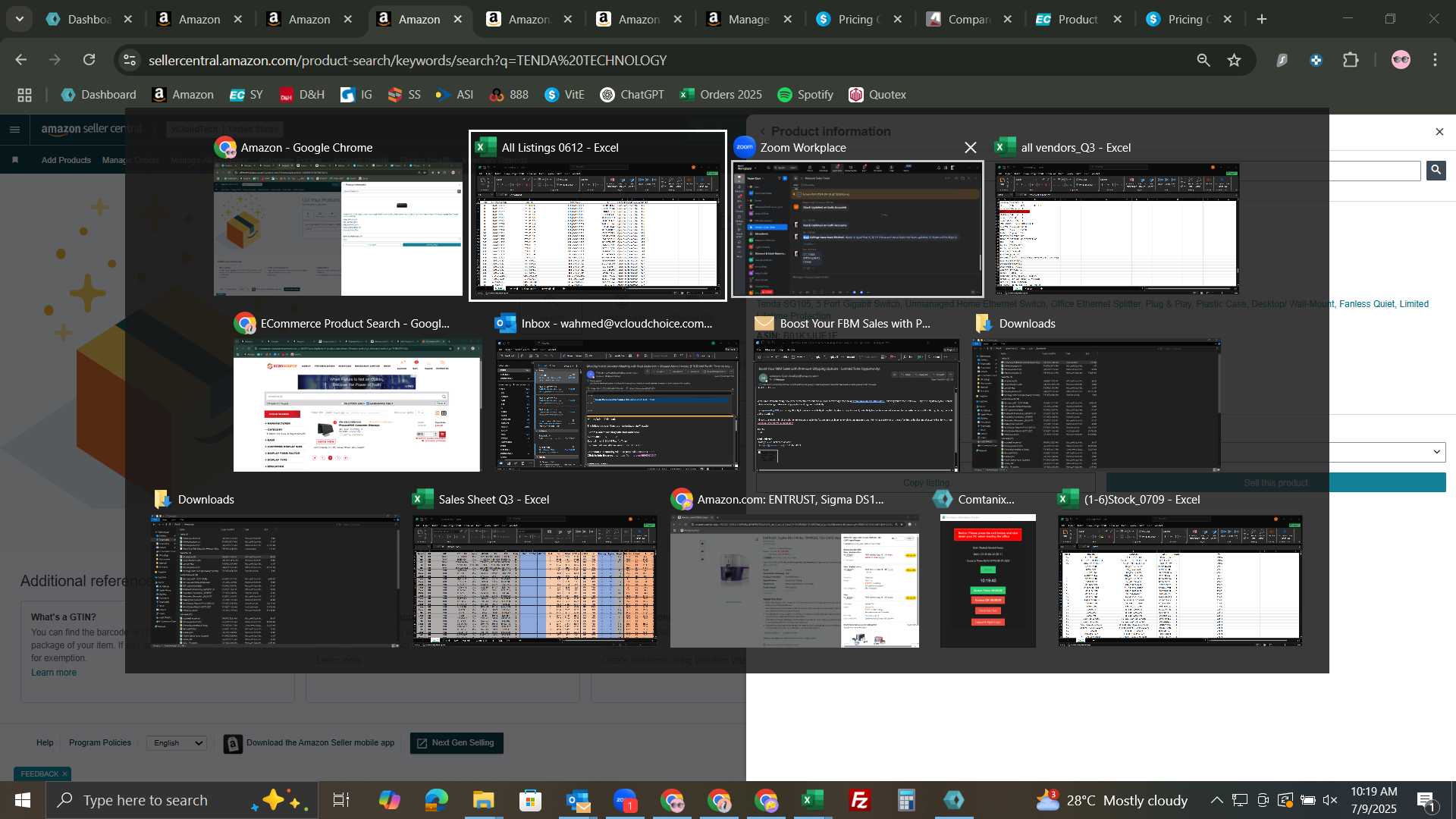Close the FEEDBACK tag
The width and height of the screenshot is (1456, 819).
click(64, 774)
